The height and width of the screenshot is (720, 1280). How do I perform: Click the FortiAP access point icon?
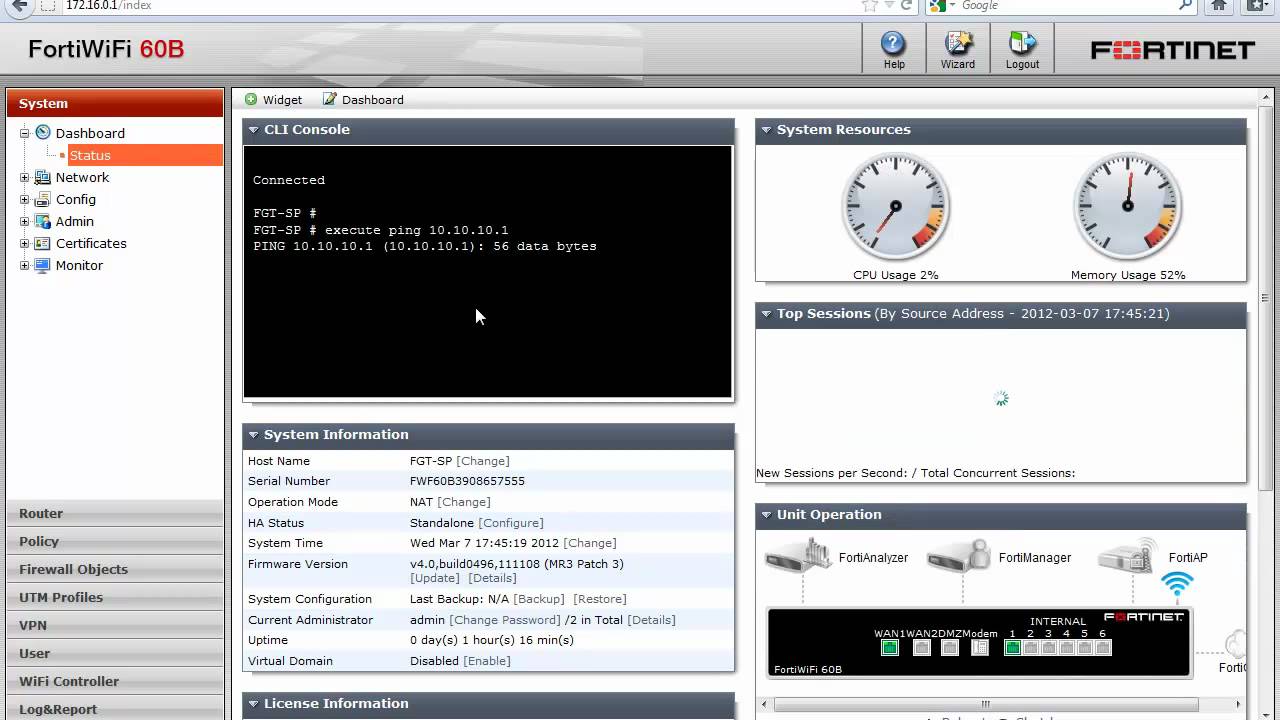point(1129,555)
